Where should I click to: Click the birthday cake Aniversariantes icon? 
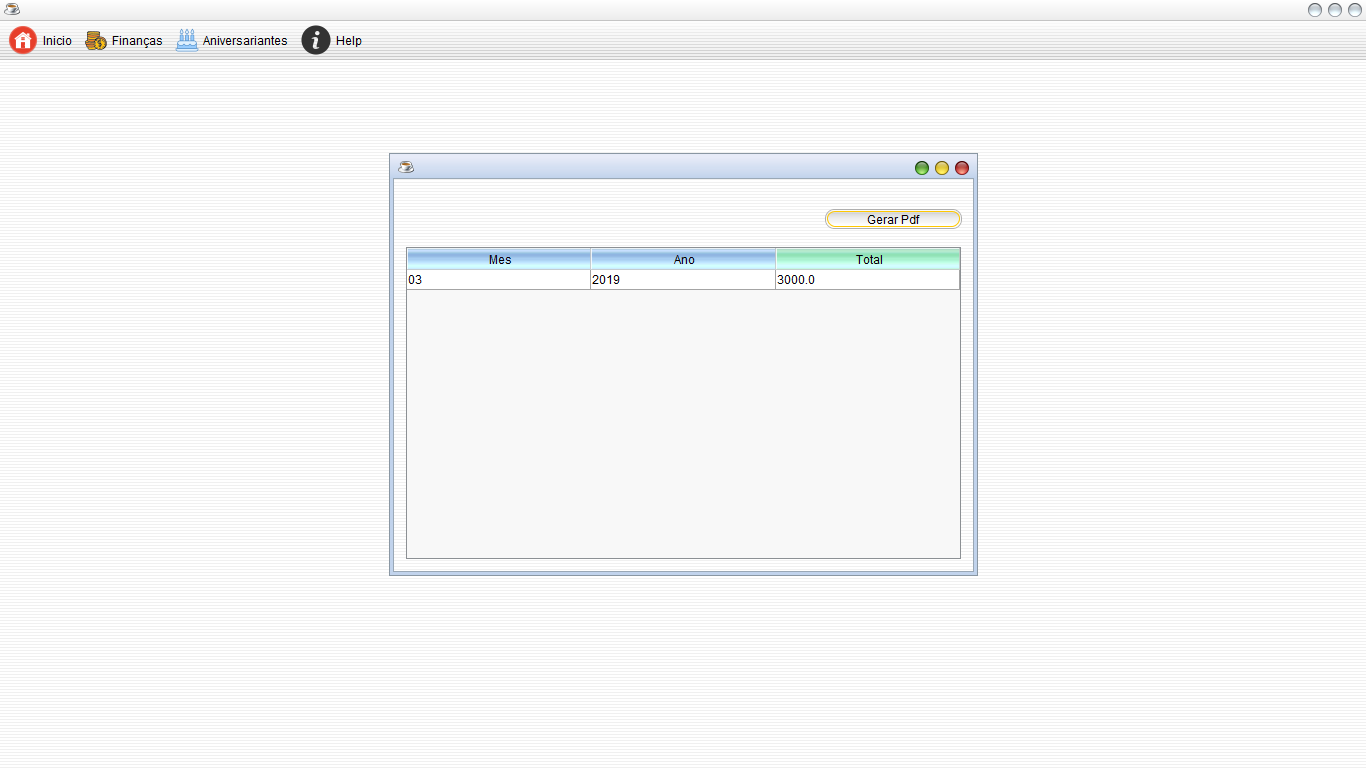click(187, 40)
